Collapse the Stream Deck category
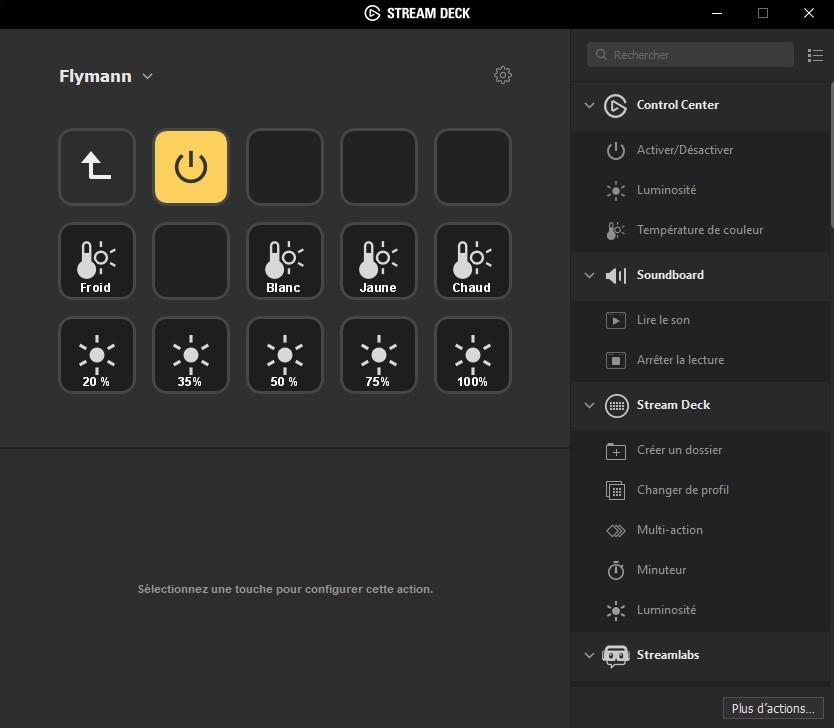 pos(589,405)
